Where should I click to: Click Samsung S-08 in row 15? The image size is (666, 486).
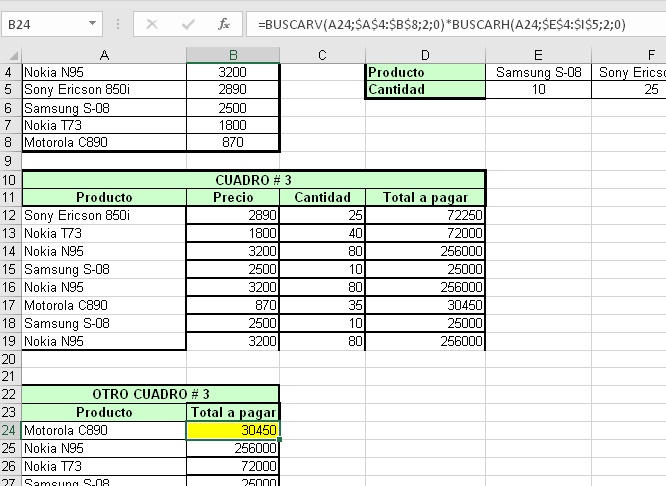104,269
